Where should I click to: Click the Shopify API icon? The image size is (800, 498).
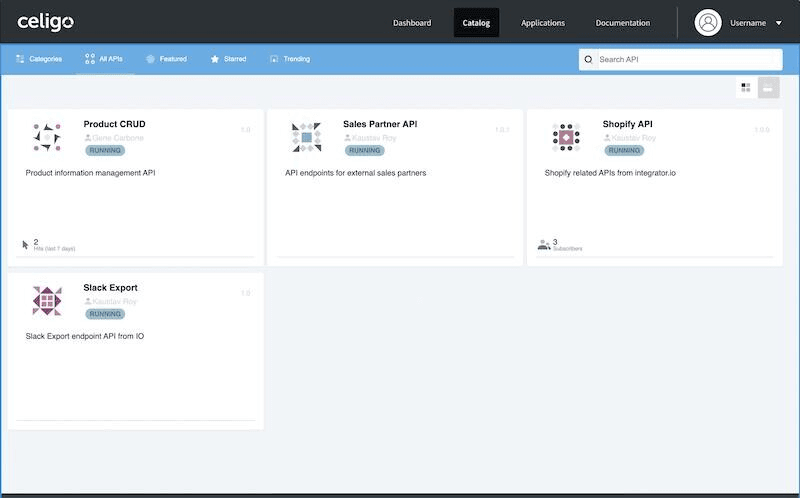coord(566,138)
